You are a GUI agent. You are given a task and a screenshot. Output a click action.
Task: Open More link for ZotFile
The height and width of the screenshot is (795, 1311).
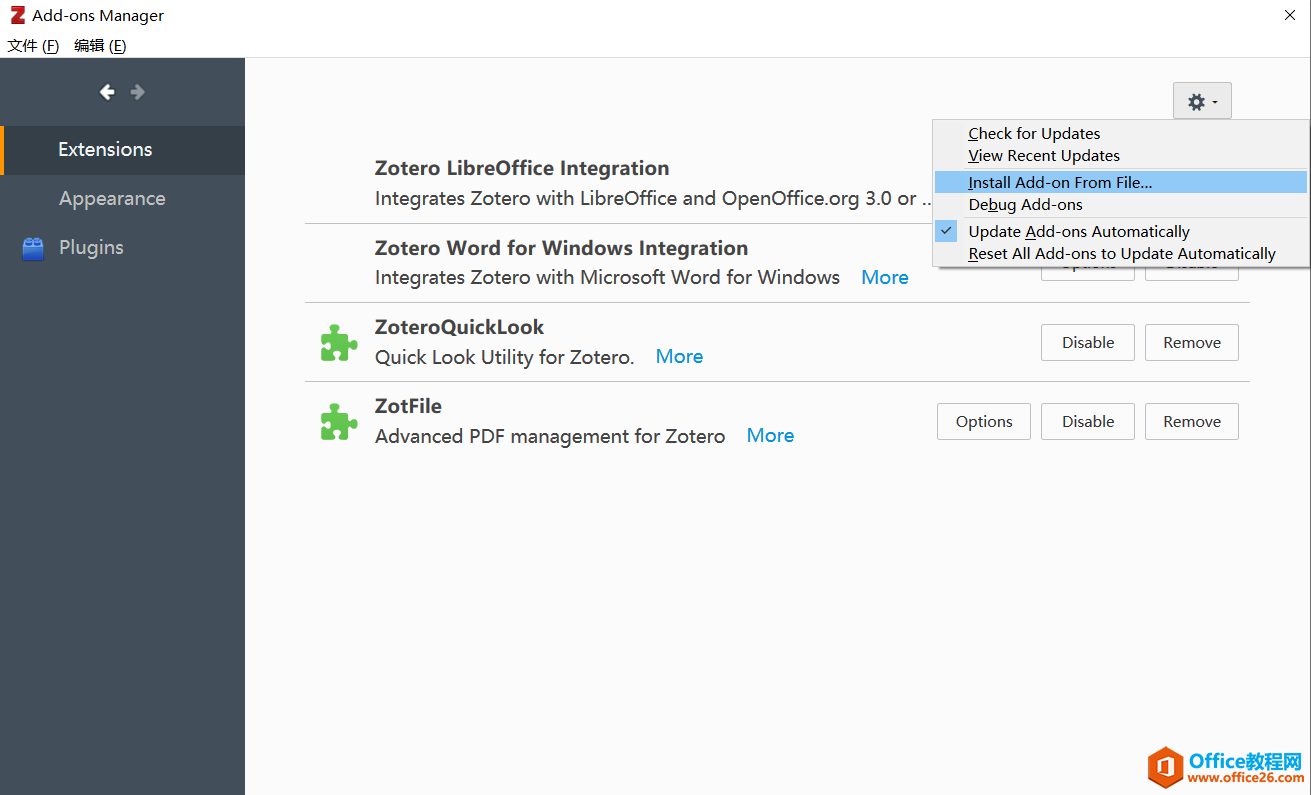click(770, 435)
